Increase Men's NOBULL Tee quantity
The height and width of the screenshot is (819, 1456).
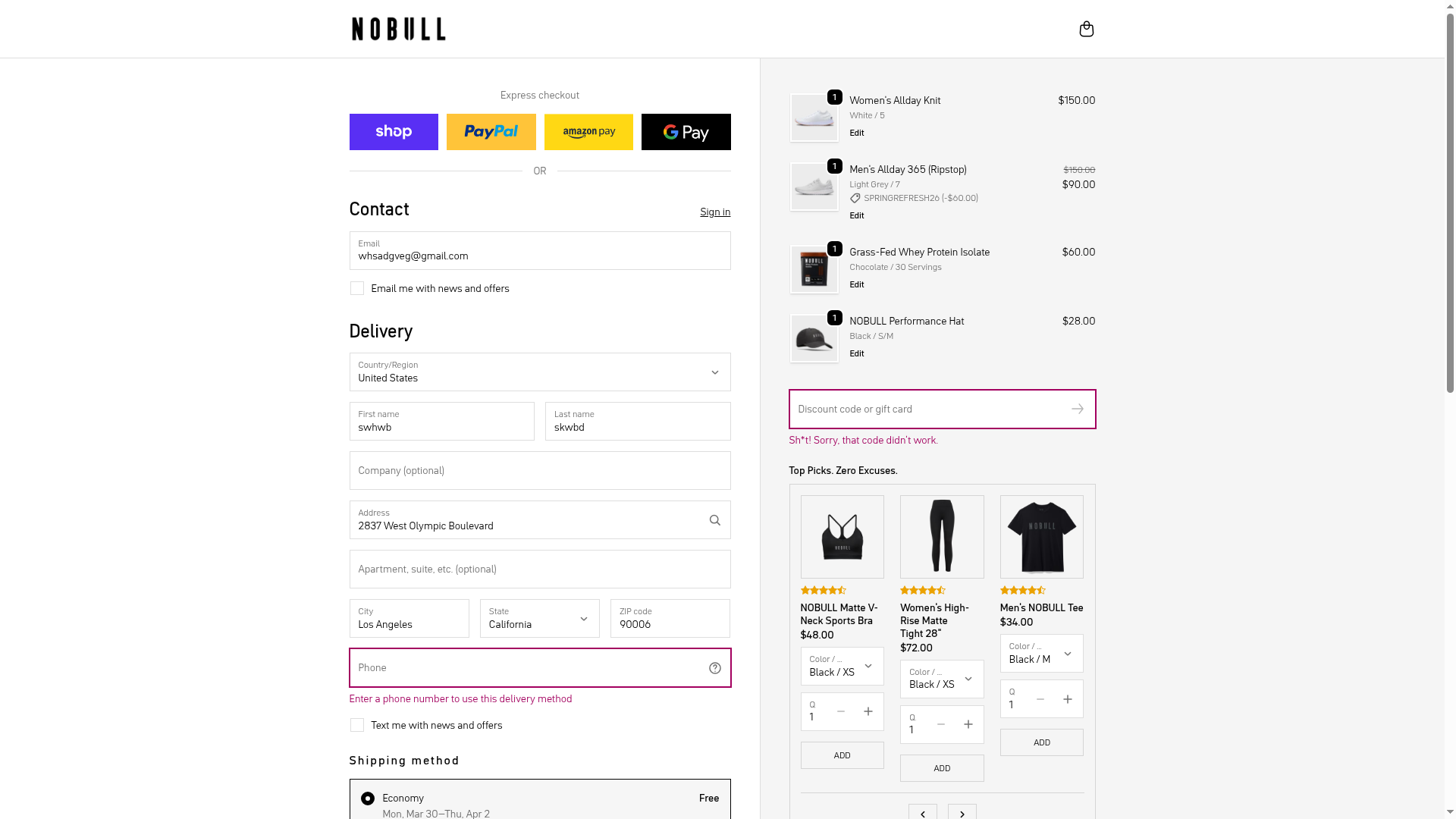pyautogui.click(x=1067, y=699)
